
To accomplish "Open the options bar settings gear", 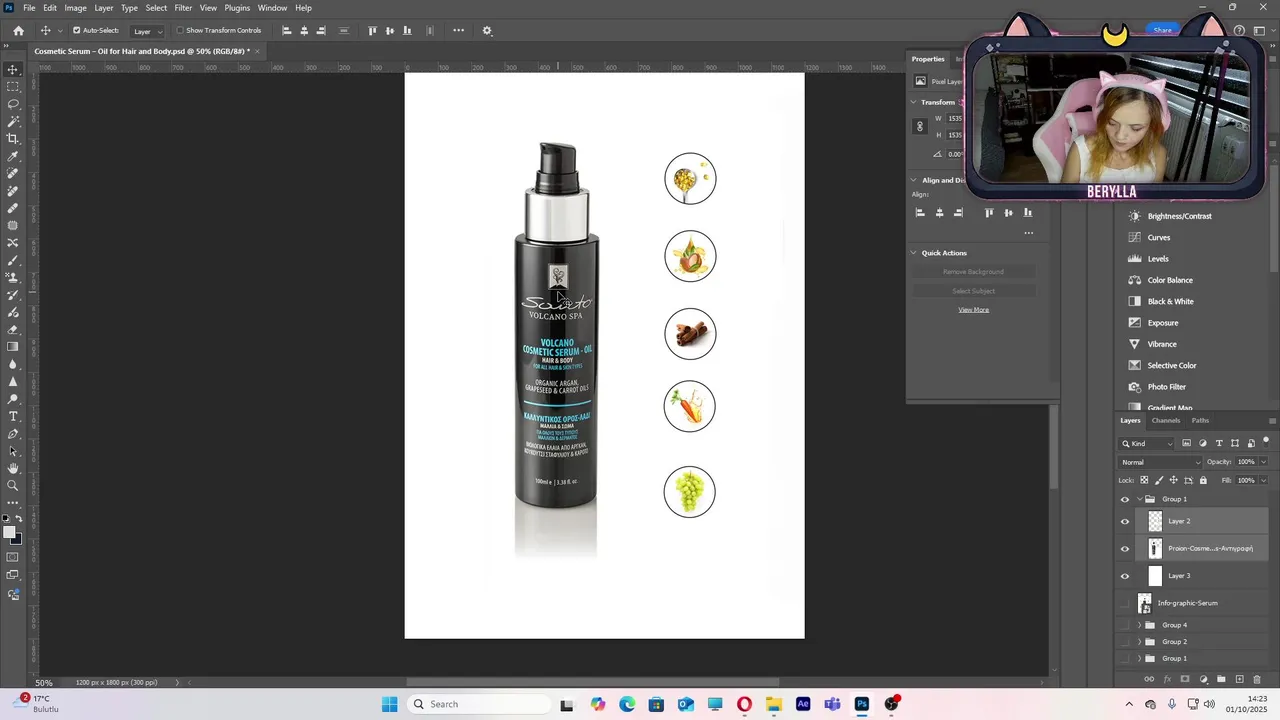I will pos(487,30).
